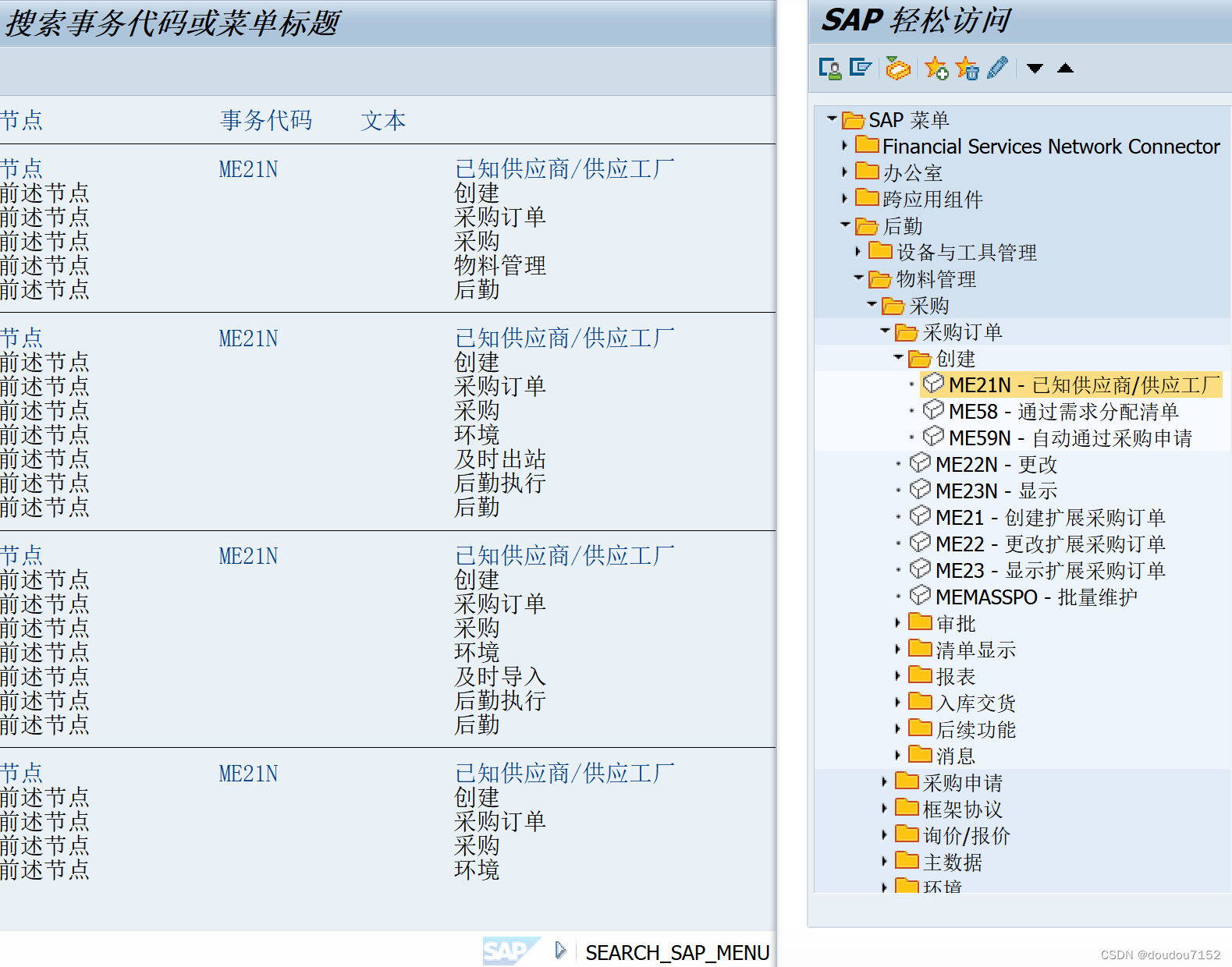Click the ME21N transaction cube icon
This screenshot has height=967, width=1232.
click(933, 383)
